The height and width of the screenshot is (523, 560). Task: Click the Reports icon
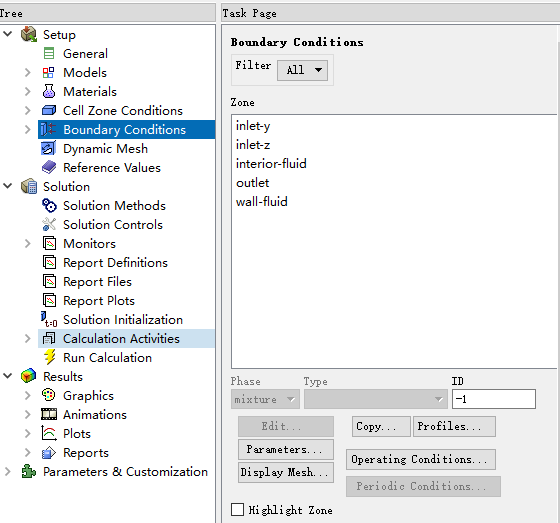tap(49, 453)
